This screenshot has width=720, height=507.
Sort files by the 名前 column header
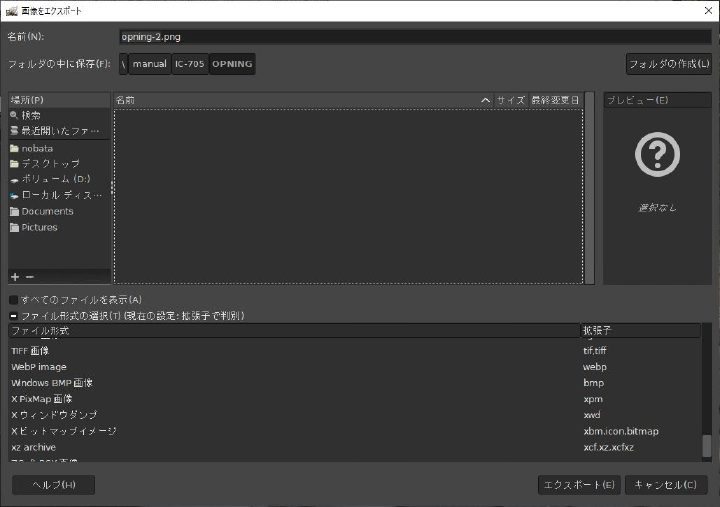[x=300, y=100]
